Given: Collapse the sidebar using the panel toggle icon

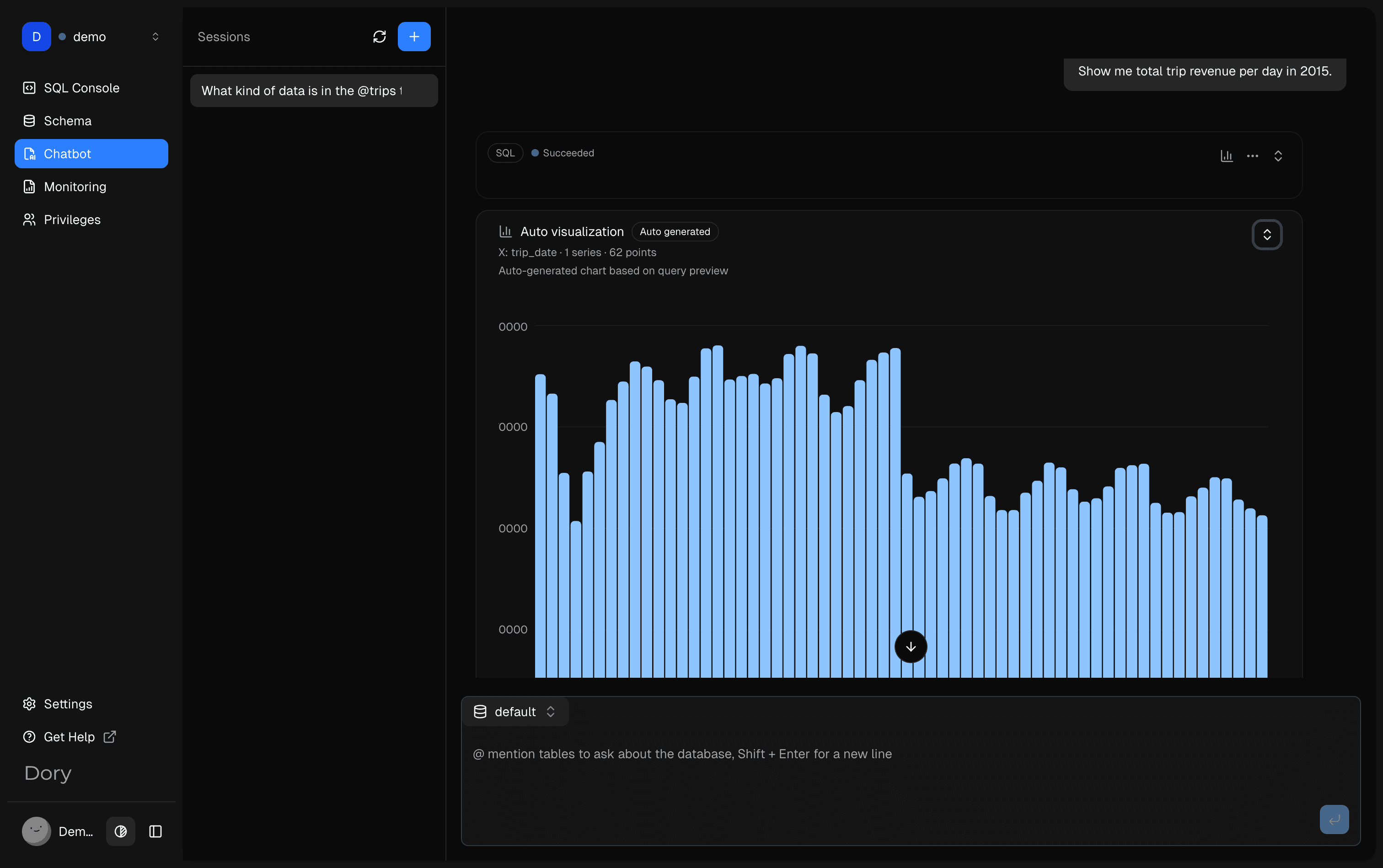Looking at the screenshot, I should (x=155, y=830).
